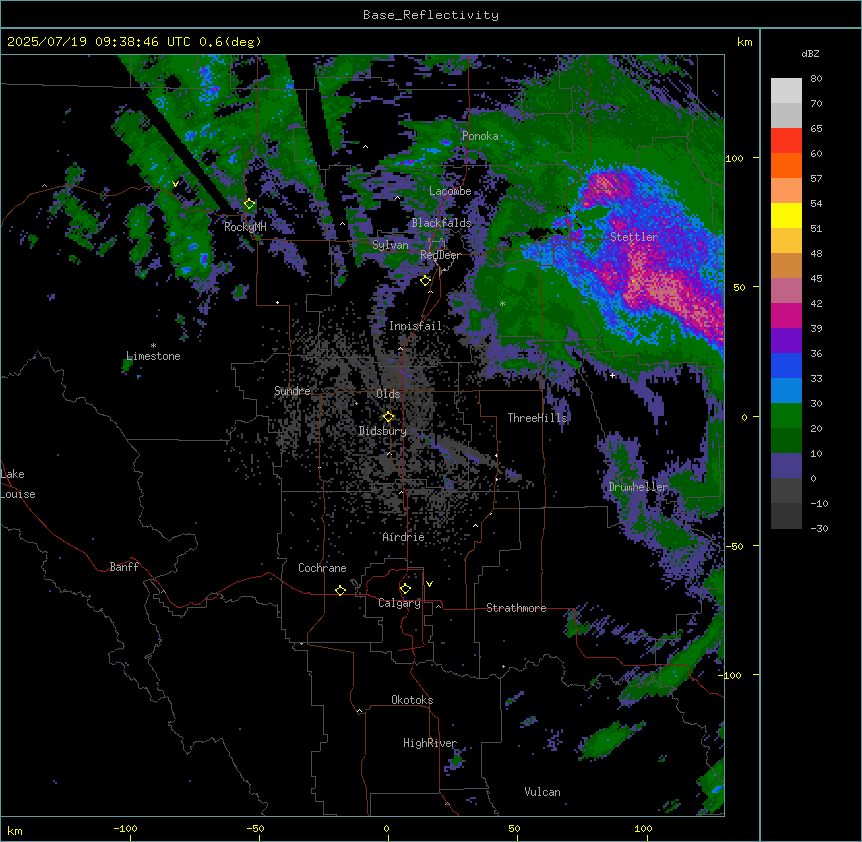Pick the bright yellow swatch in dBZ legend
The image size is (862, 842).
[786, 215]
